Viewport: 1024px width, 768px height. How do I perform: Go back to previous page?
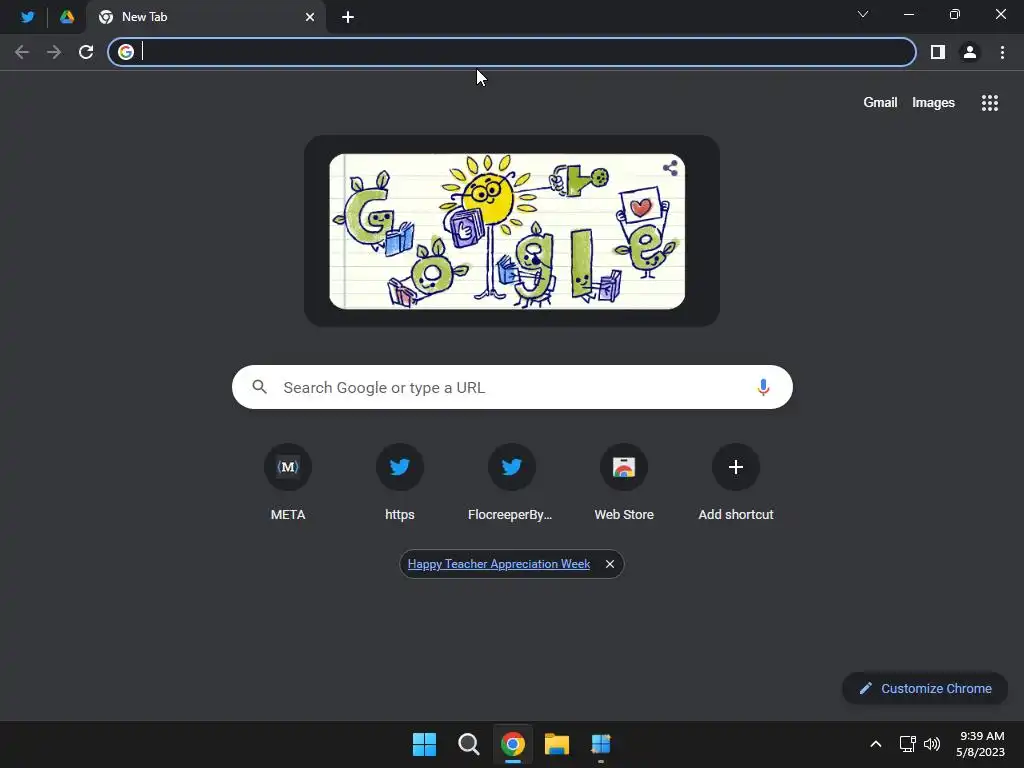point(22,52)
